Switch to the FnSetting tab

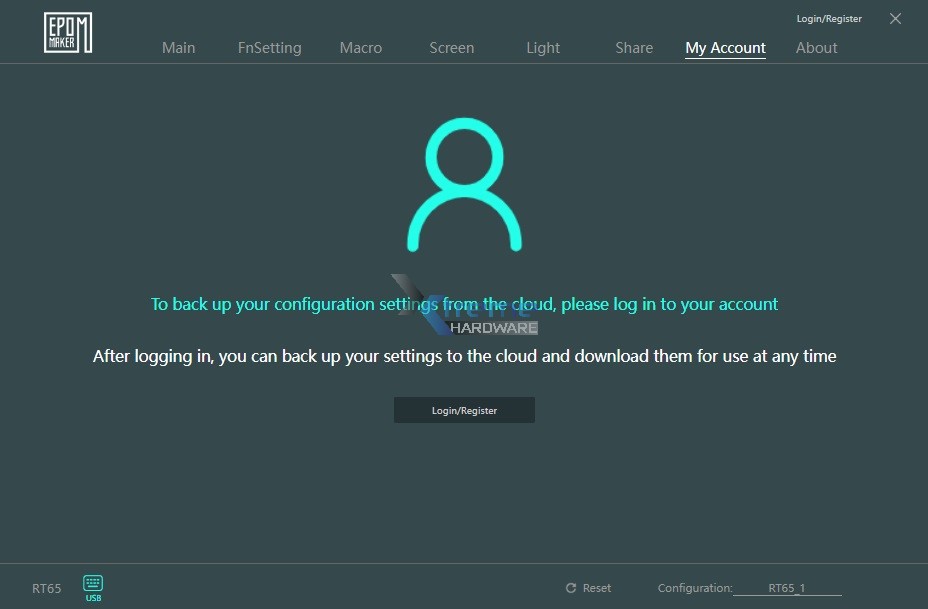pyautogui.click(x=269, y=48)
